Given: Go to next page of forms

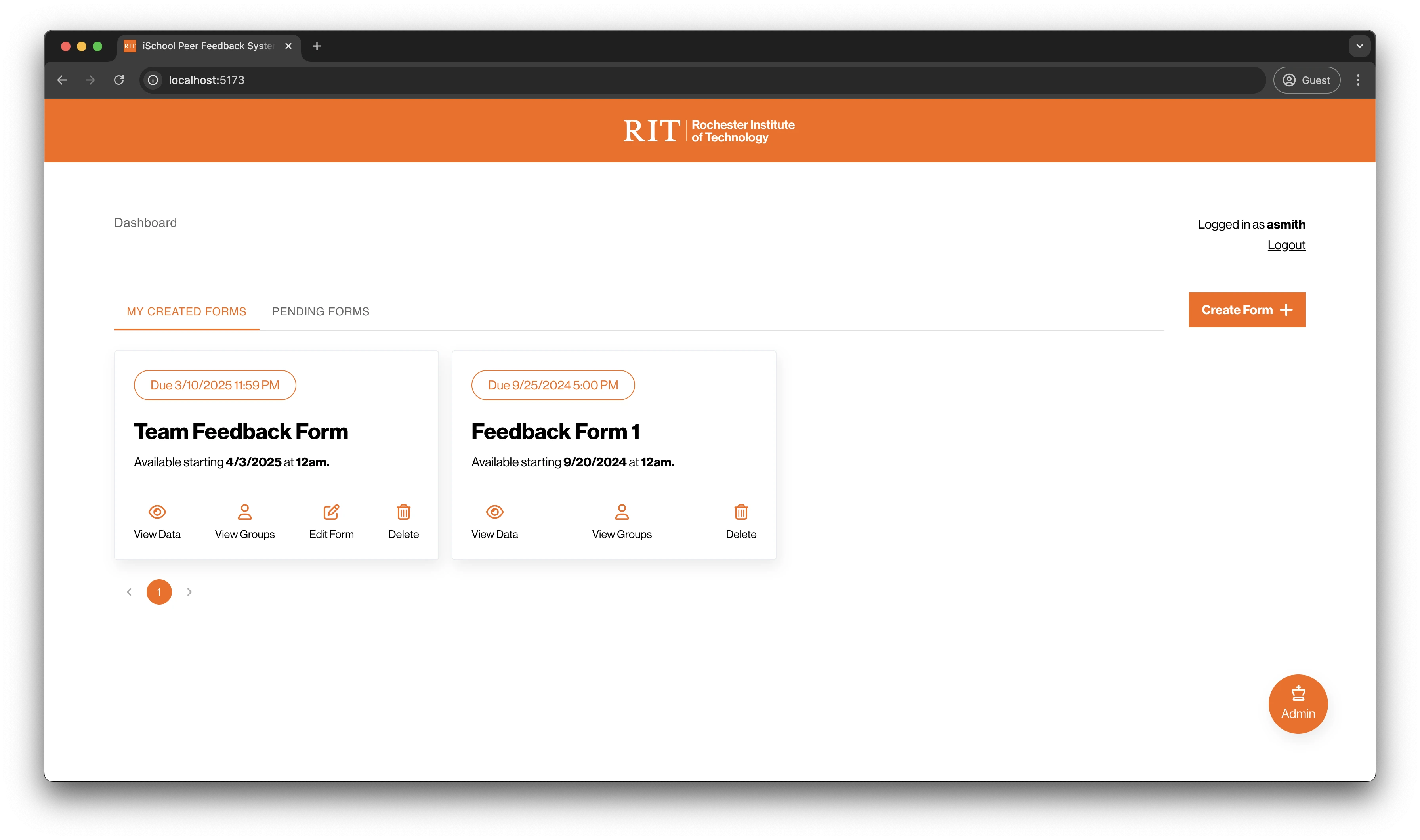Looking at the screenshot, I should (x=190, y=592).
